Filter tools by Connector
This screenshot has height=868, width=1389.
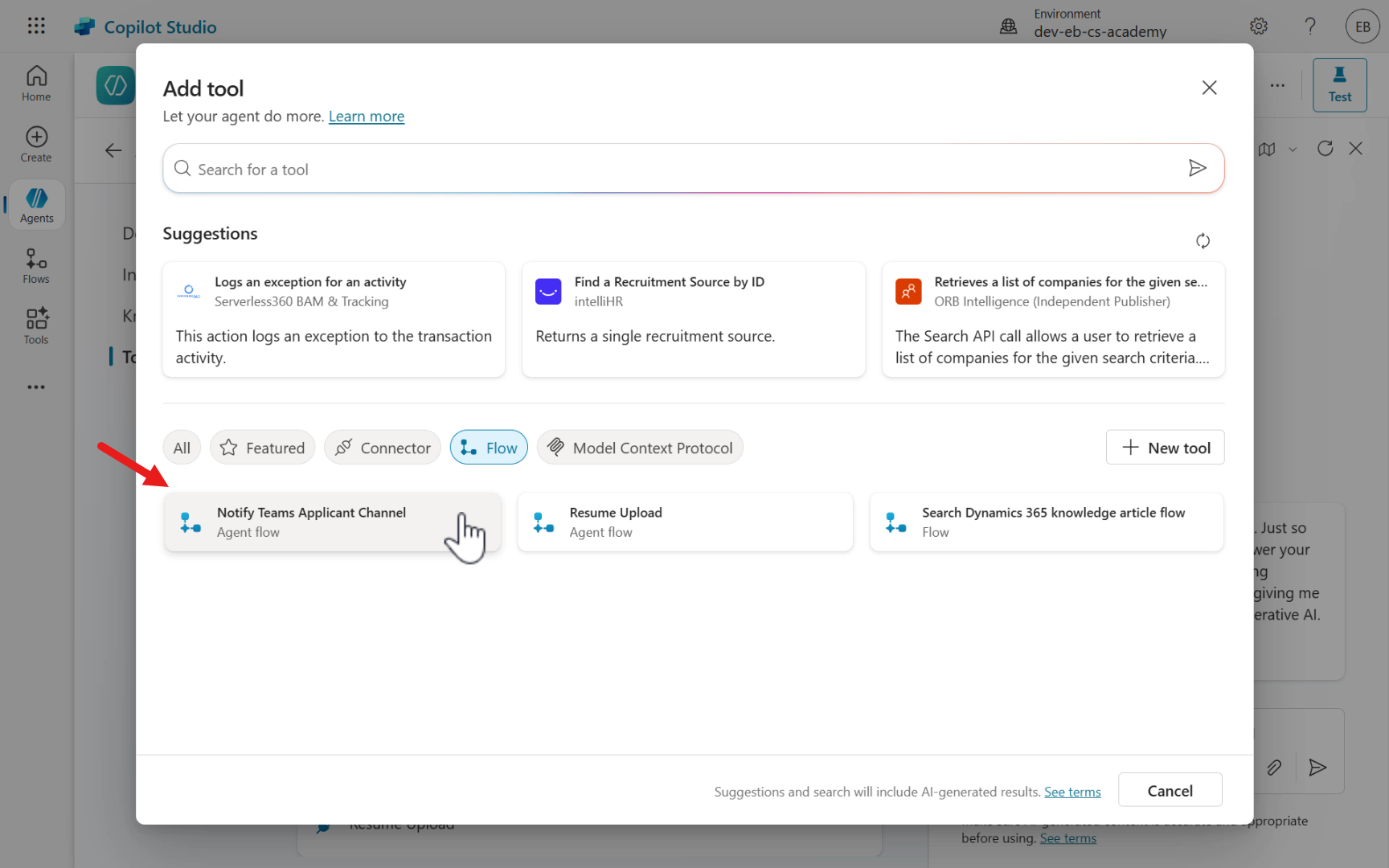383,448
